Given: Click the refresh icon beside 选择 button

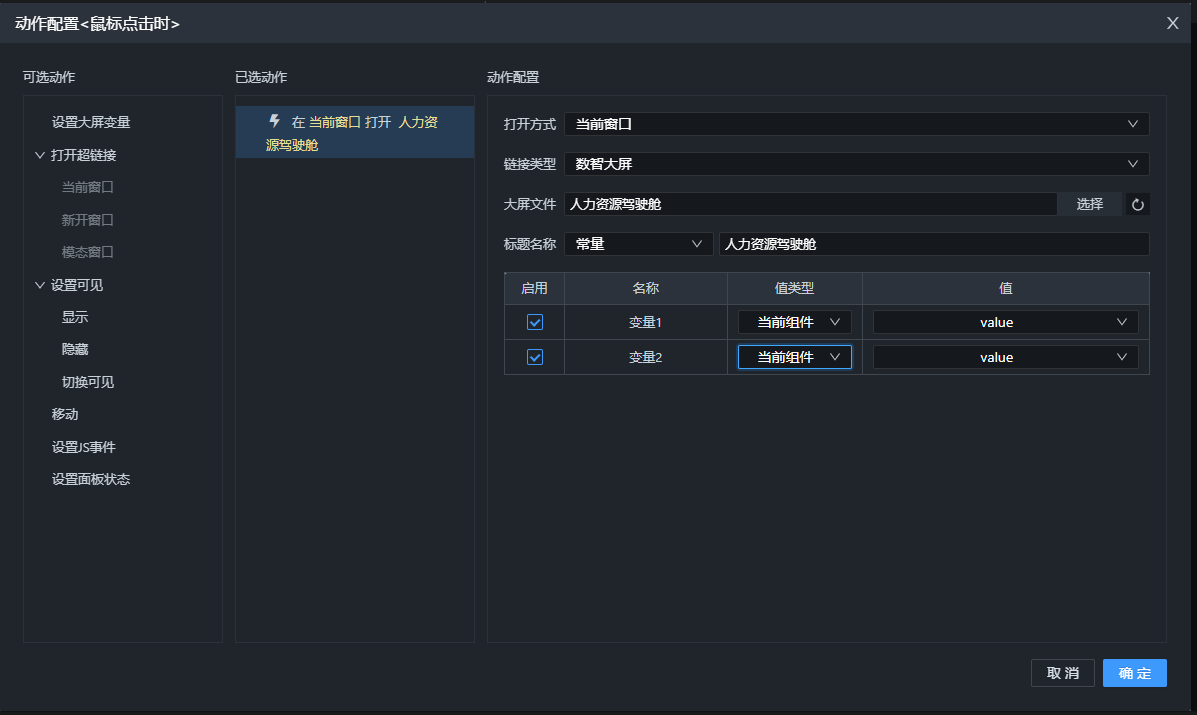Looking at the screenshot, I should 1137,204.
